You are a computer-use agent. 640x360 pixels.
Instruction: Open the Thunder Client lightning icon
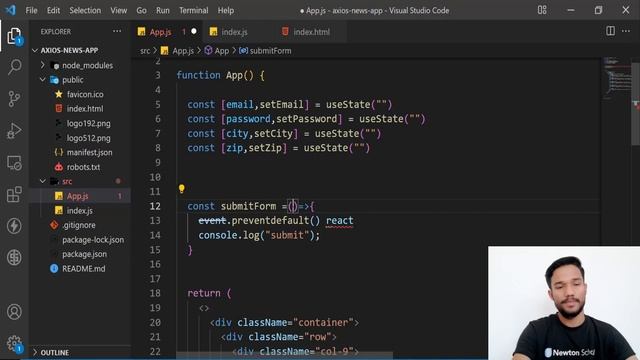[x=14, y=226]
